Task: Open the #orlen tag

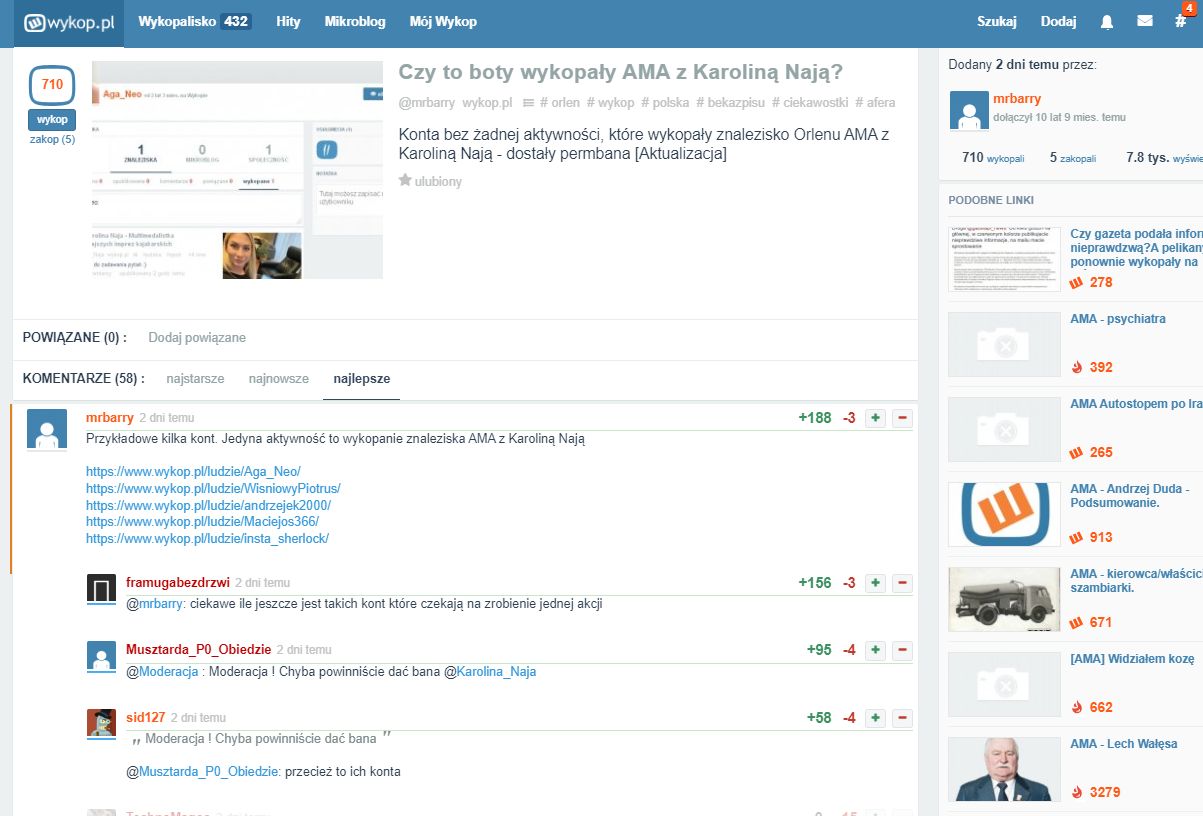Action: (x=560, y=102)
